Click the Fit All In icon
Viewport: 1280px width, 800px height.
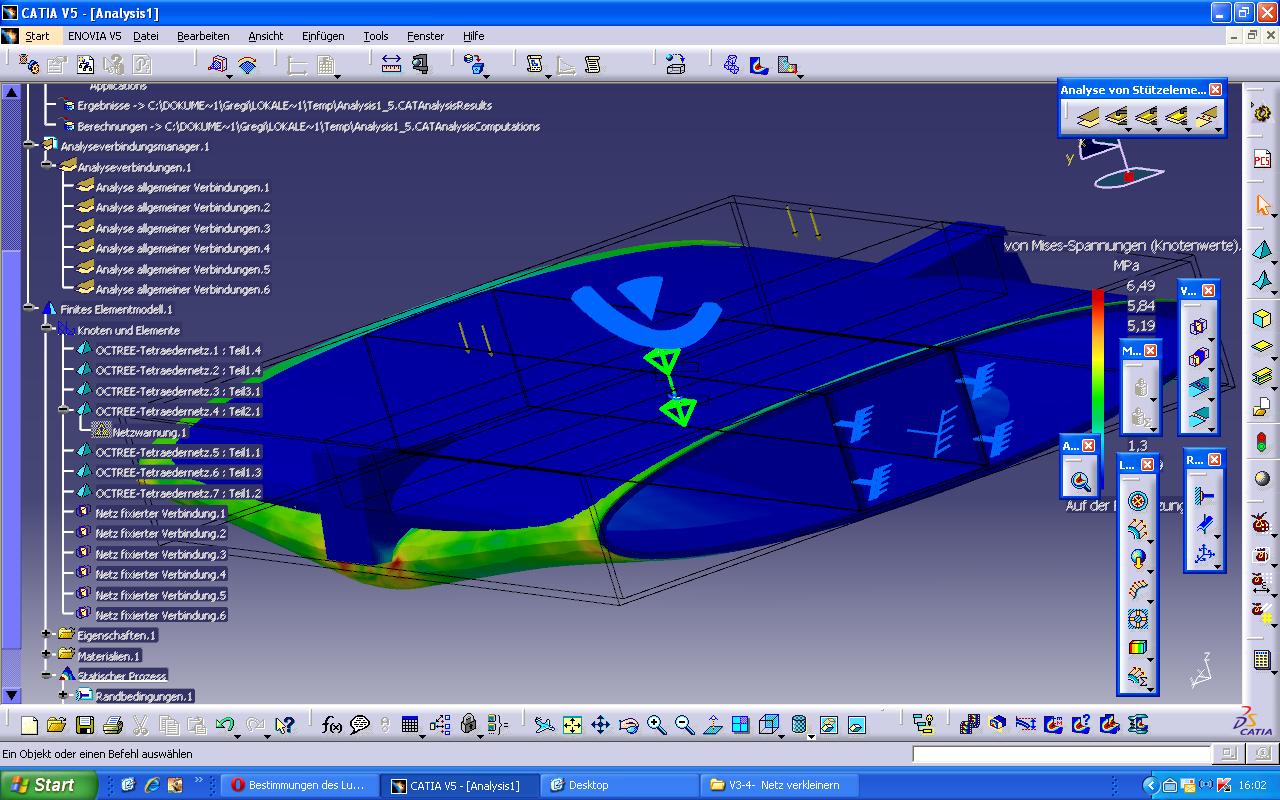pos(572,725)
